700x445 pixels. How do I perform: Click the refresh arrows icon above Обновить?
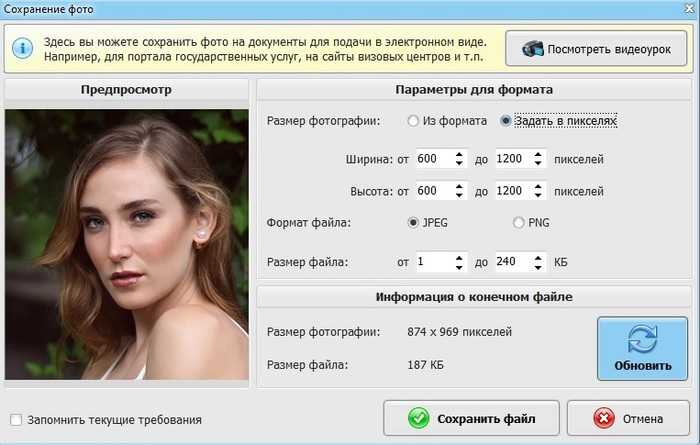[642, 339]
